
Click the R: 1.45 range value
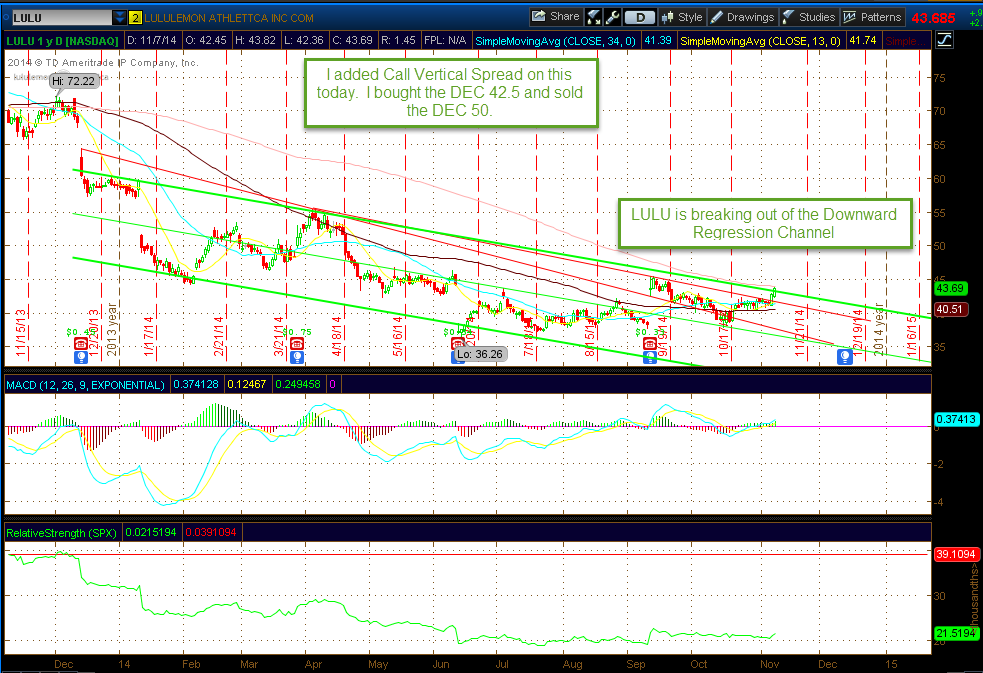click(398, 40)
